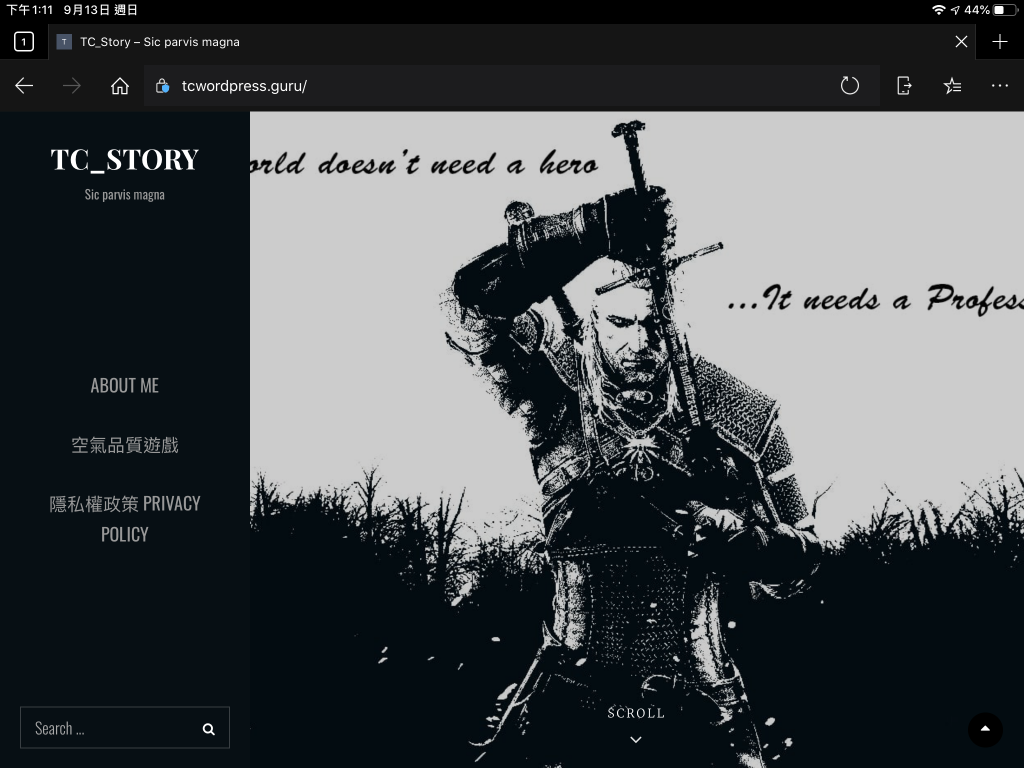The image size is (1024, 768).
Task: Select the tcwordpress.guru address bar
Action: [x=512, y=86]
